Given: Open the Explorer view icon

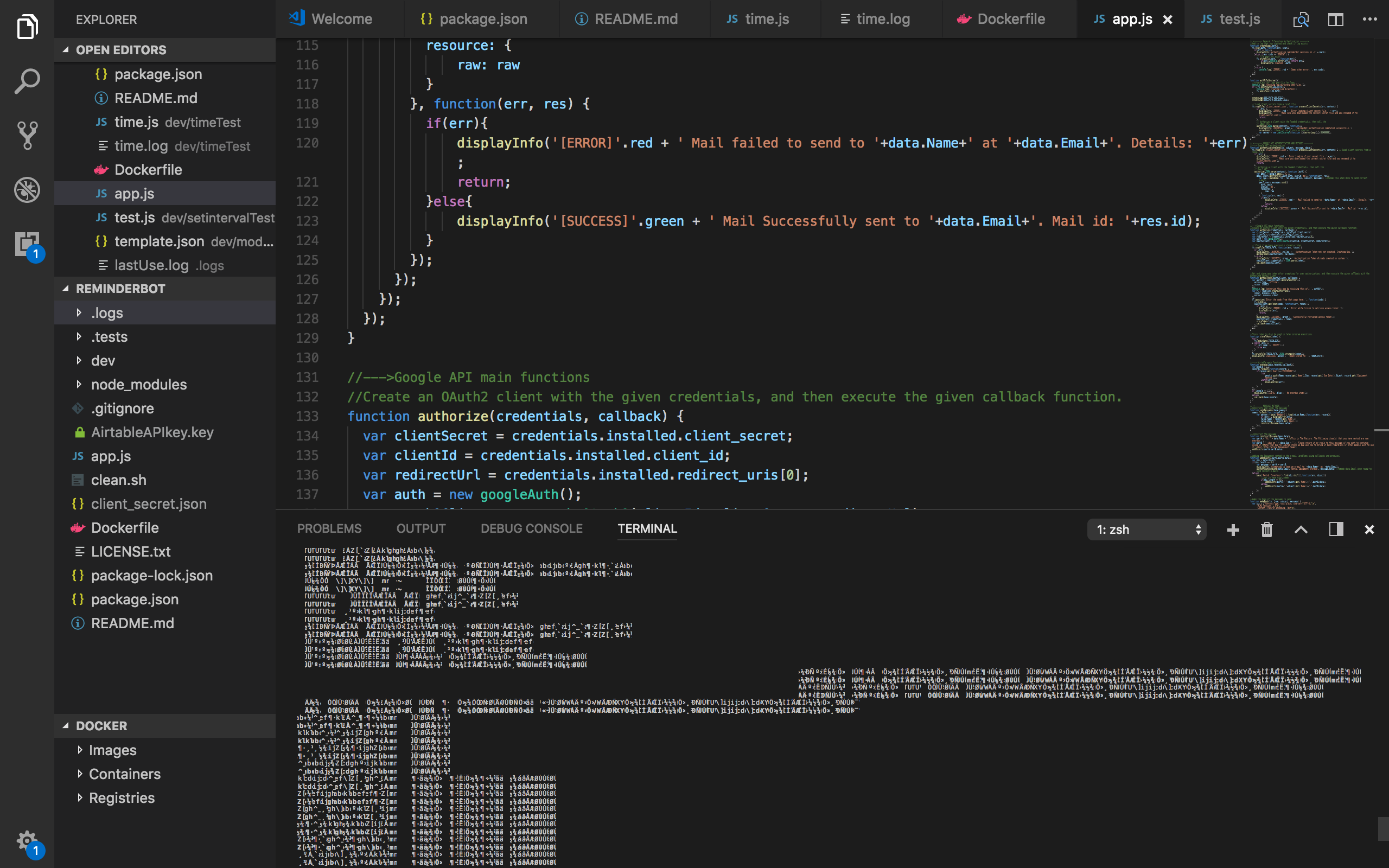Looking at the screenshot, I should coord(27,26).
